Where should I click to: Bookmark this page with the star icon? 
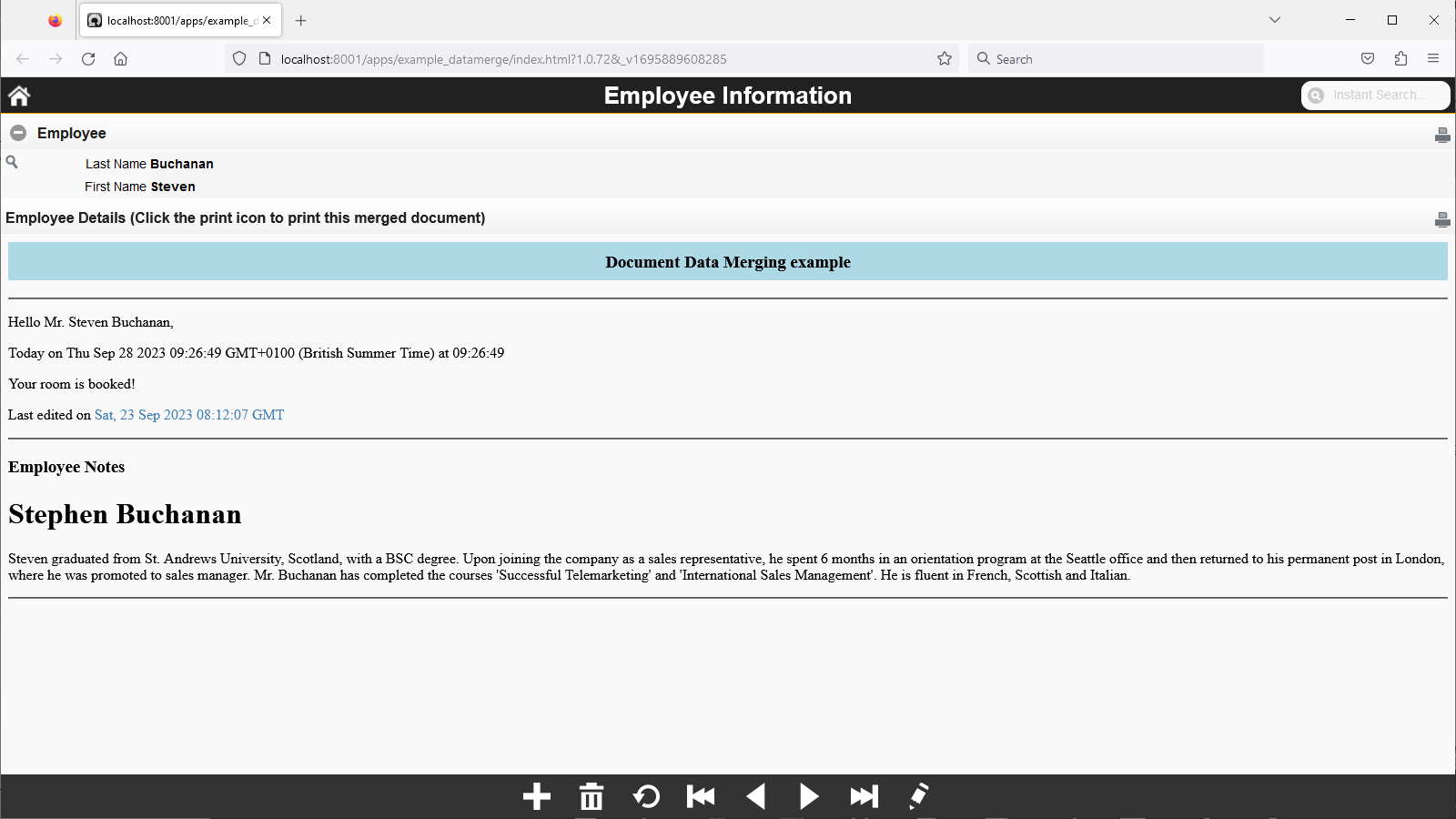(x=945, y=59)
